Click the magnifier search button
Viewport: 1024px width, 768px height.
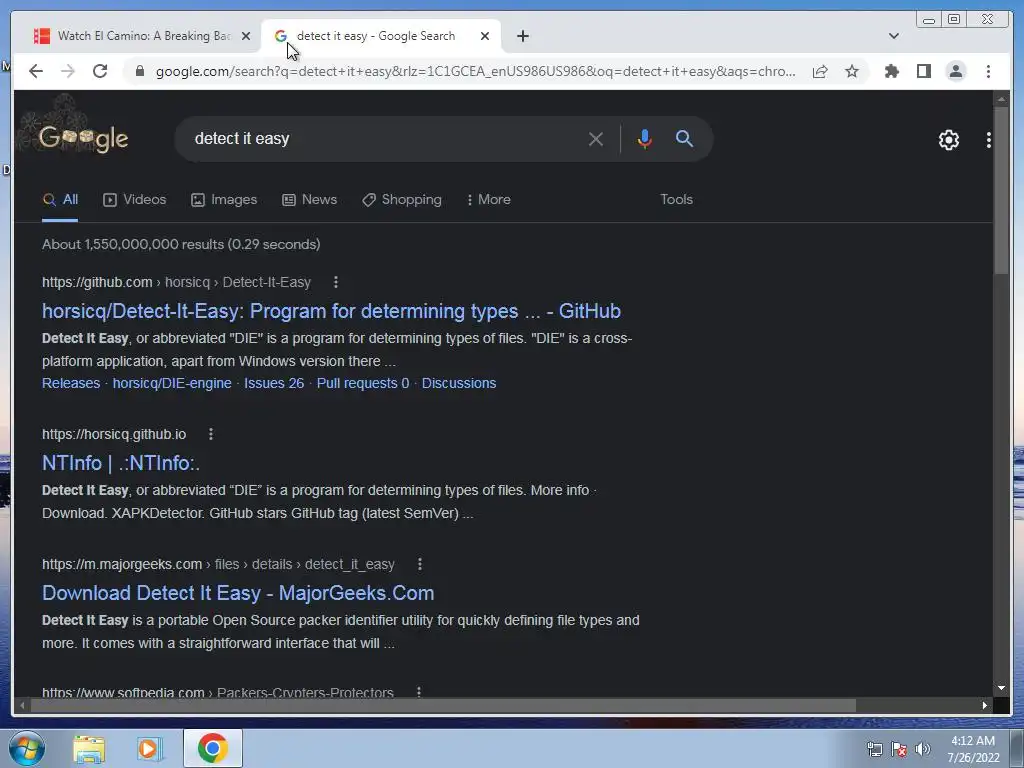click(684, 138)
